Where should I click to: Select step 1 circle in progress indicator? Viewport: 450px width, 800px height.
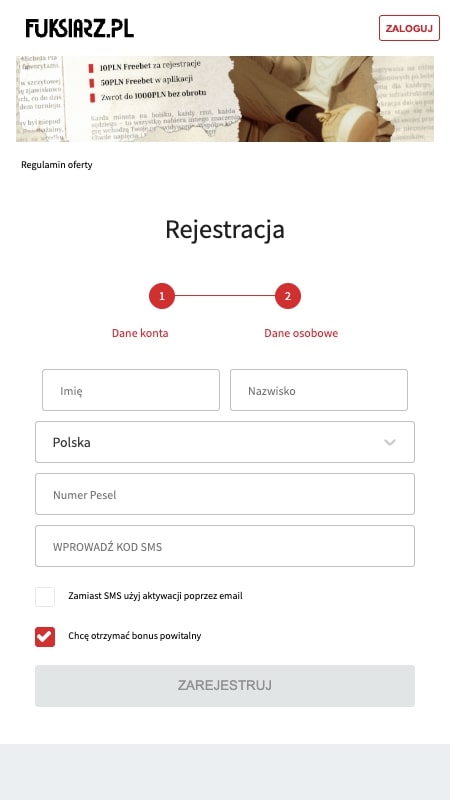tap(162, 296)
